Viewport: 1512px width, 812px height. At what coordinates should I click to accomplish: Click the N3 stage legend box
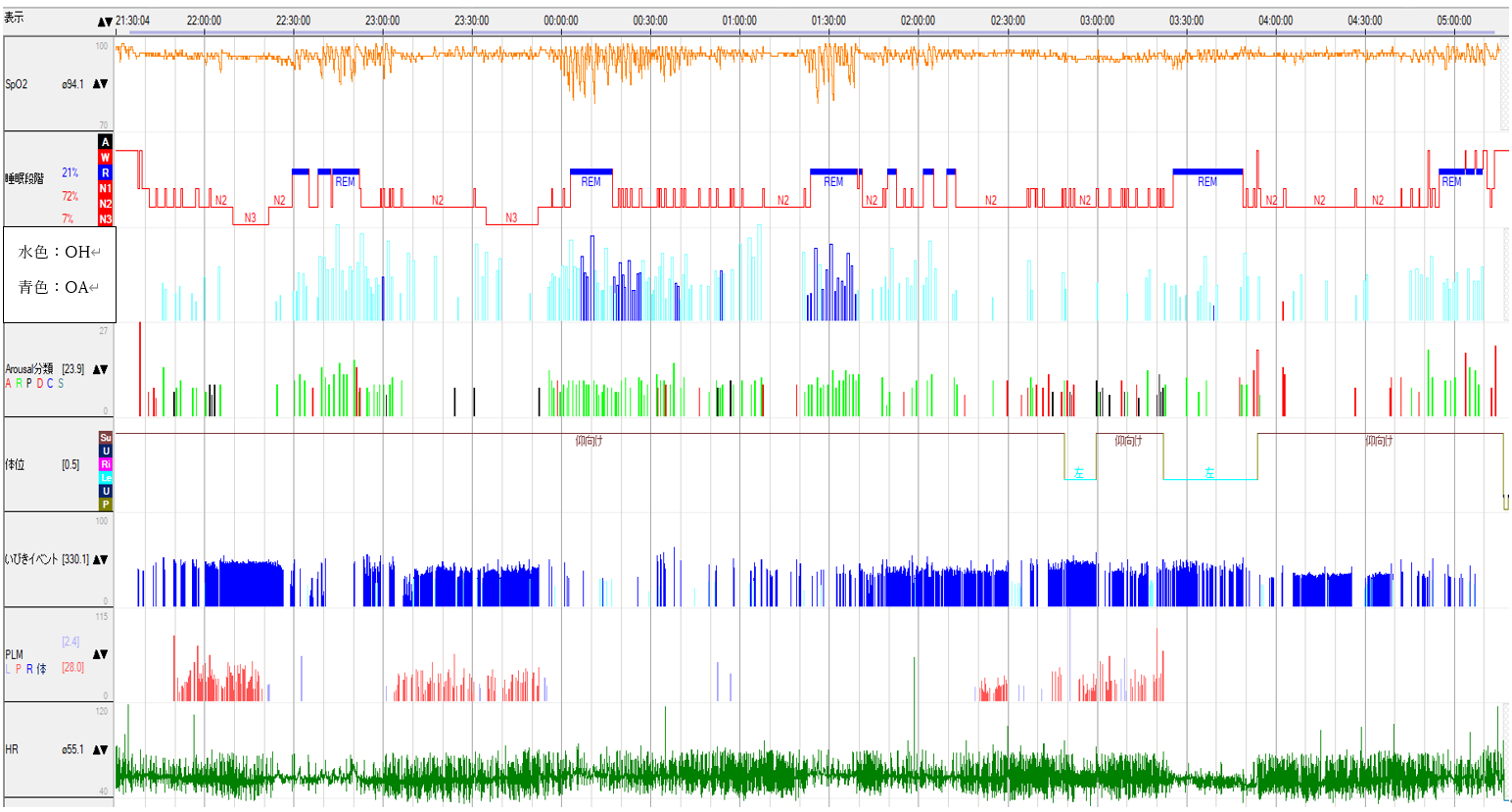pos(105,219)
